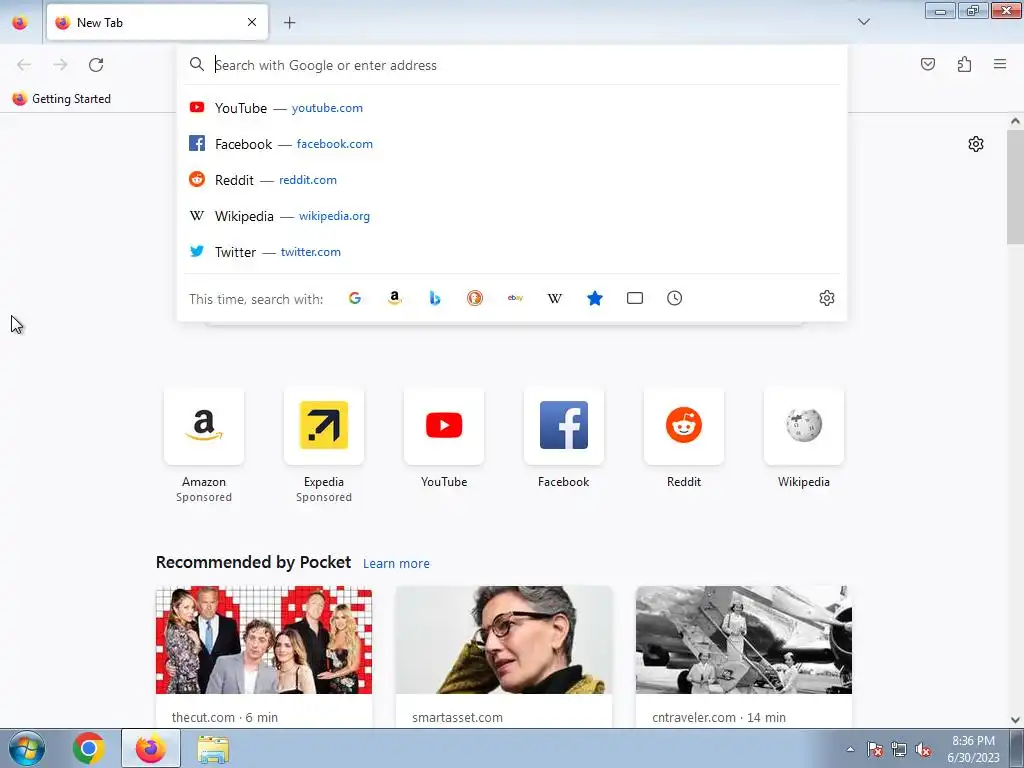Image resolution: width=1024 pixels, height=768 pixels.
Task: Launch Chrome from the taskbar
Action: point(89,748)
